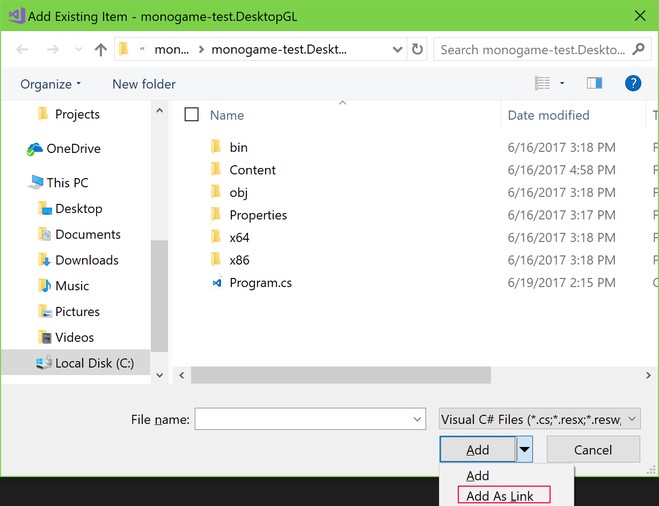Refresh the current folder listing

coord(417,50)
